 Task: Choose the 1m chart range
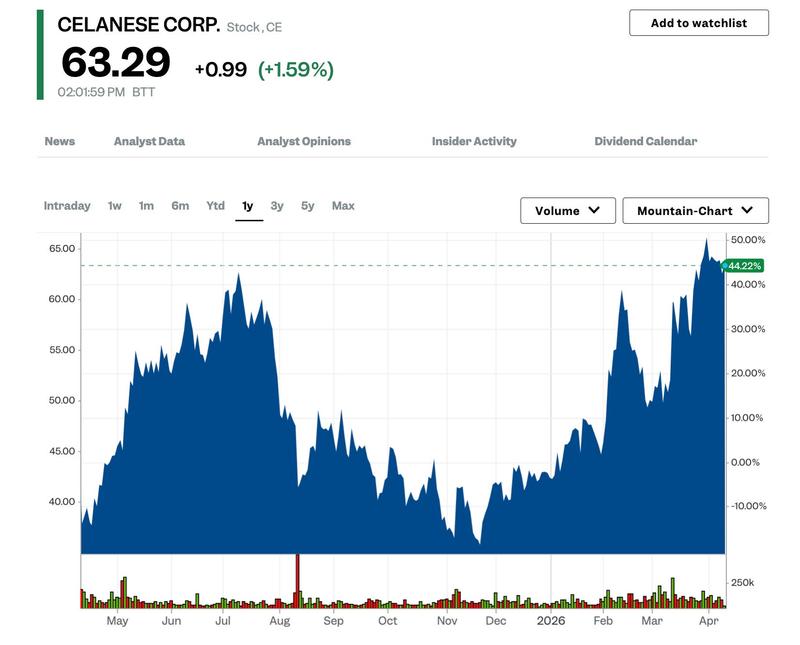pyautogui.click(x=146, y=206)
